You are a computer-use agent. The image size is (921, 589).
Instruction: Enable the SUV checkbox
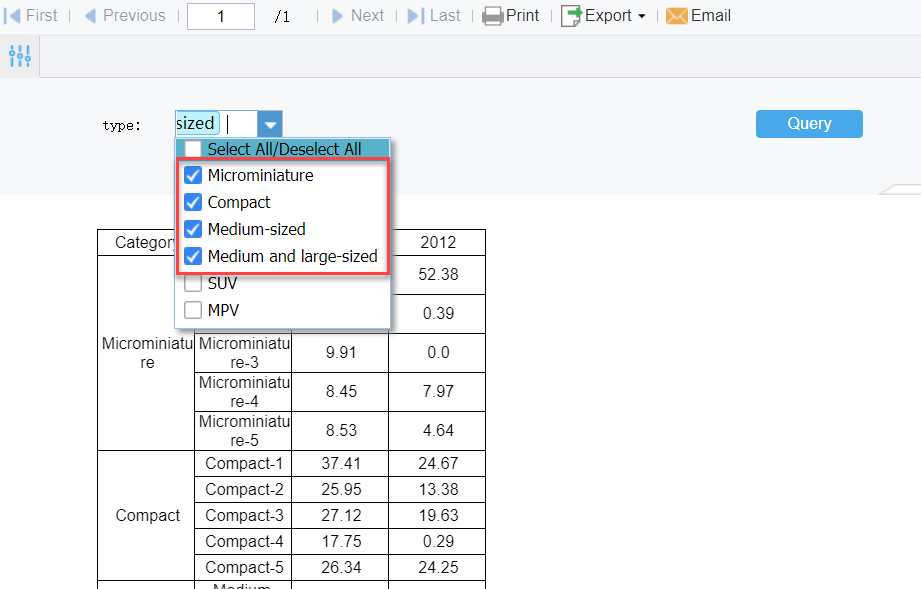(193, 283)
